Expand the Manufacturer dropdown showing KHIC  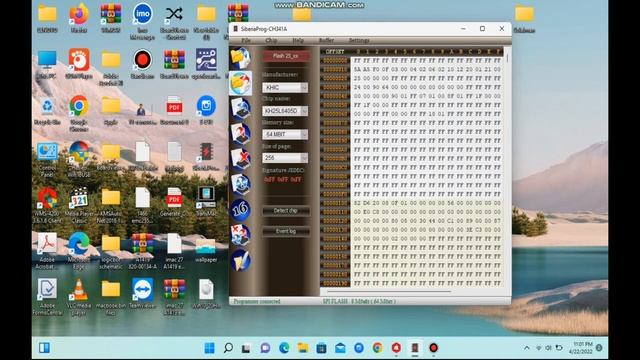tap(304, 87)
